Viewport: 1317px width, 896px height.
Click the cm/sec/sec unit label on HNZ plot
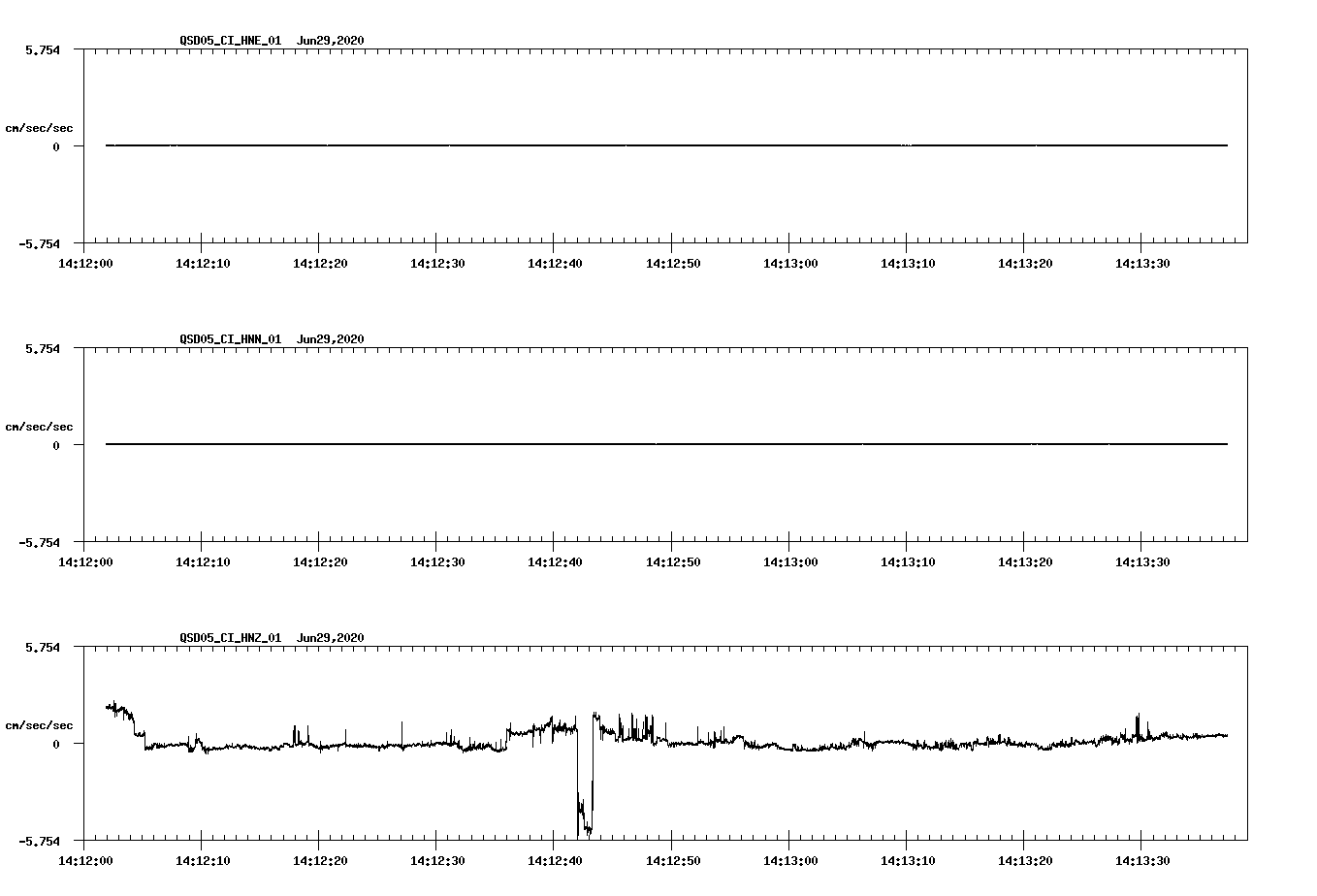coord(39,725)
